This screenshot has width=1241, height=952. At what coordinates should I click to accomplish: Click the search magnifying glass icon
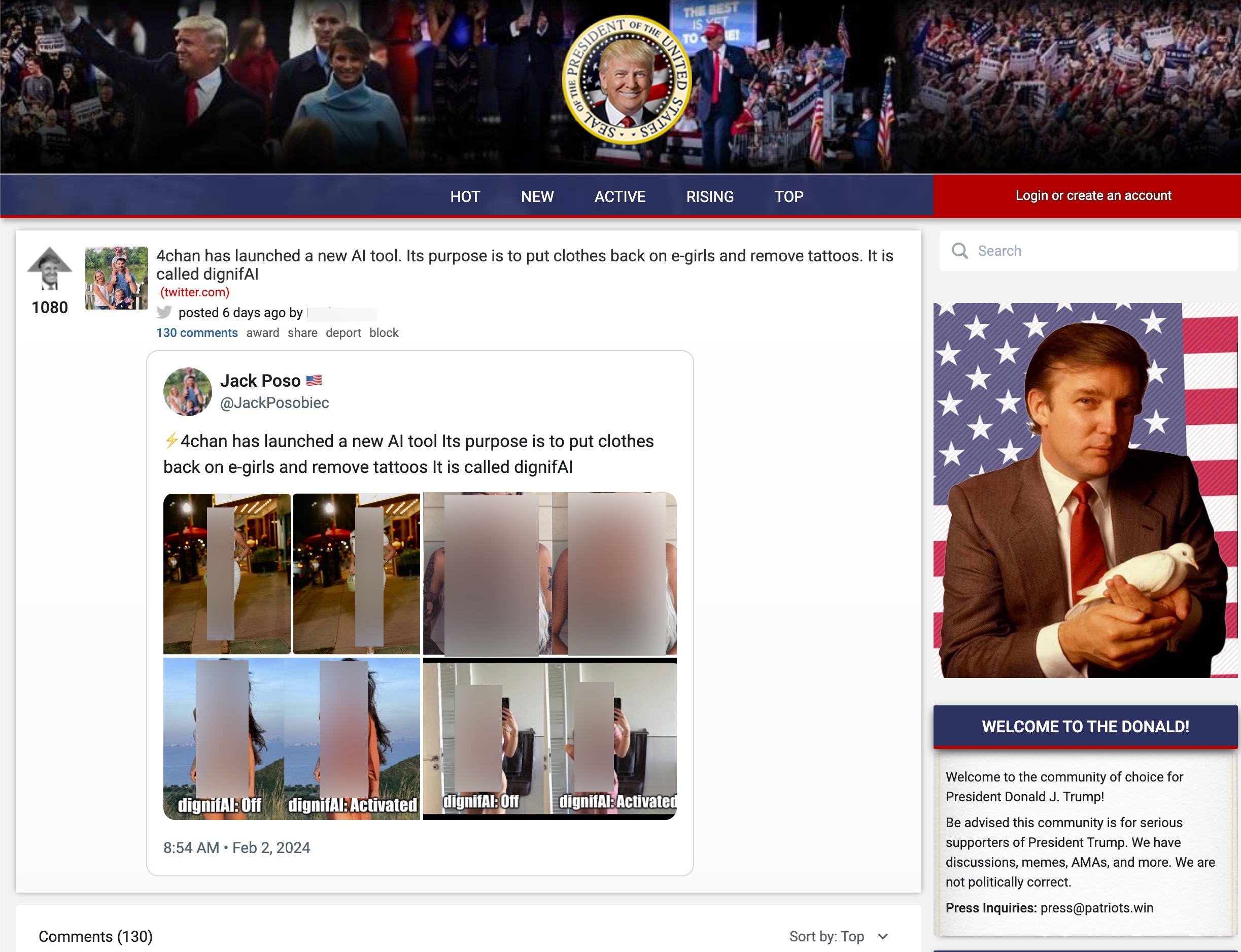click(x=959, y=250)
